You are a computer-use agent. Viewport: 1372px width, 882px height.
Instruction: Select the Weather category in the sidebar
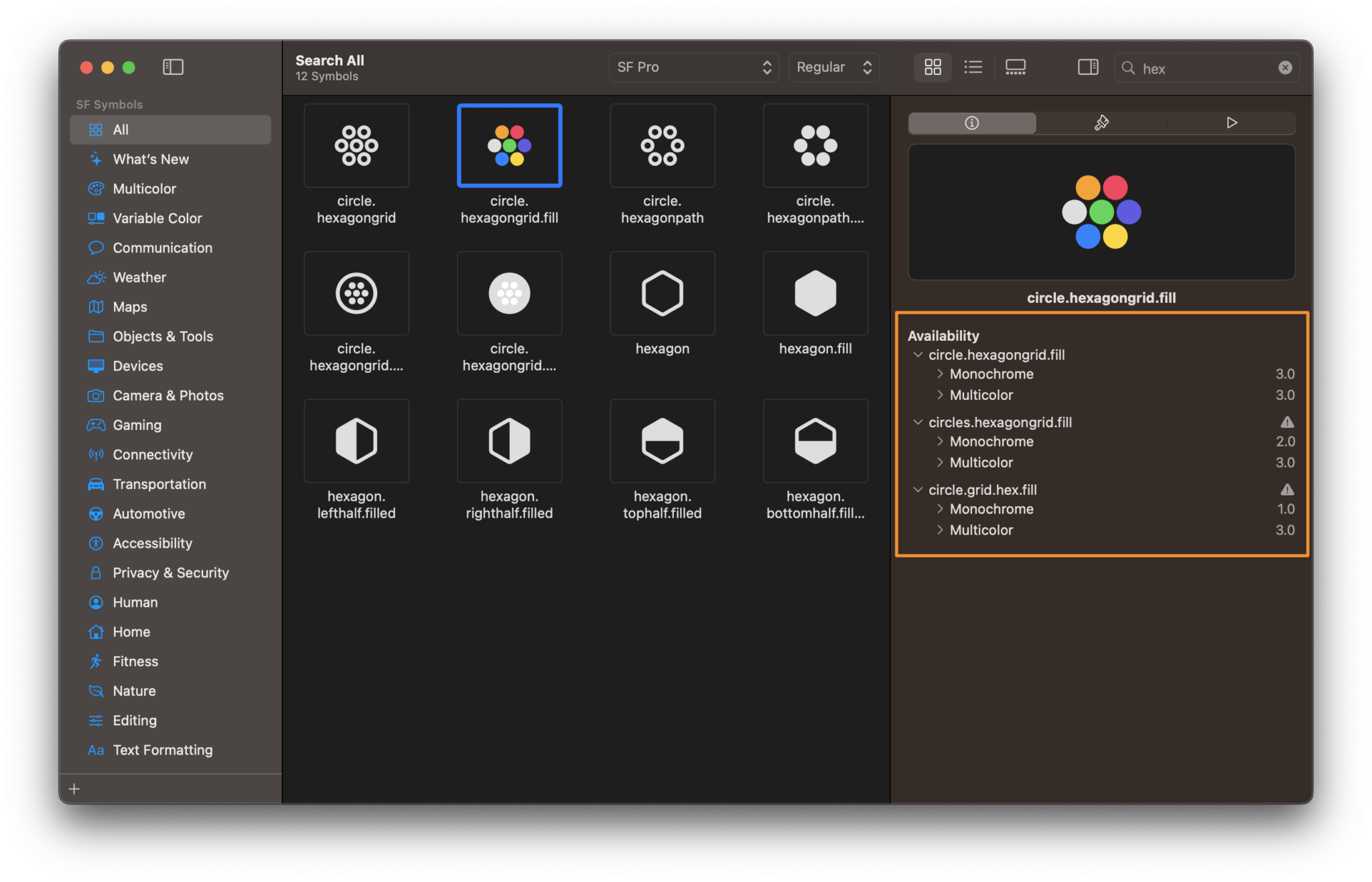coord(139,277)
